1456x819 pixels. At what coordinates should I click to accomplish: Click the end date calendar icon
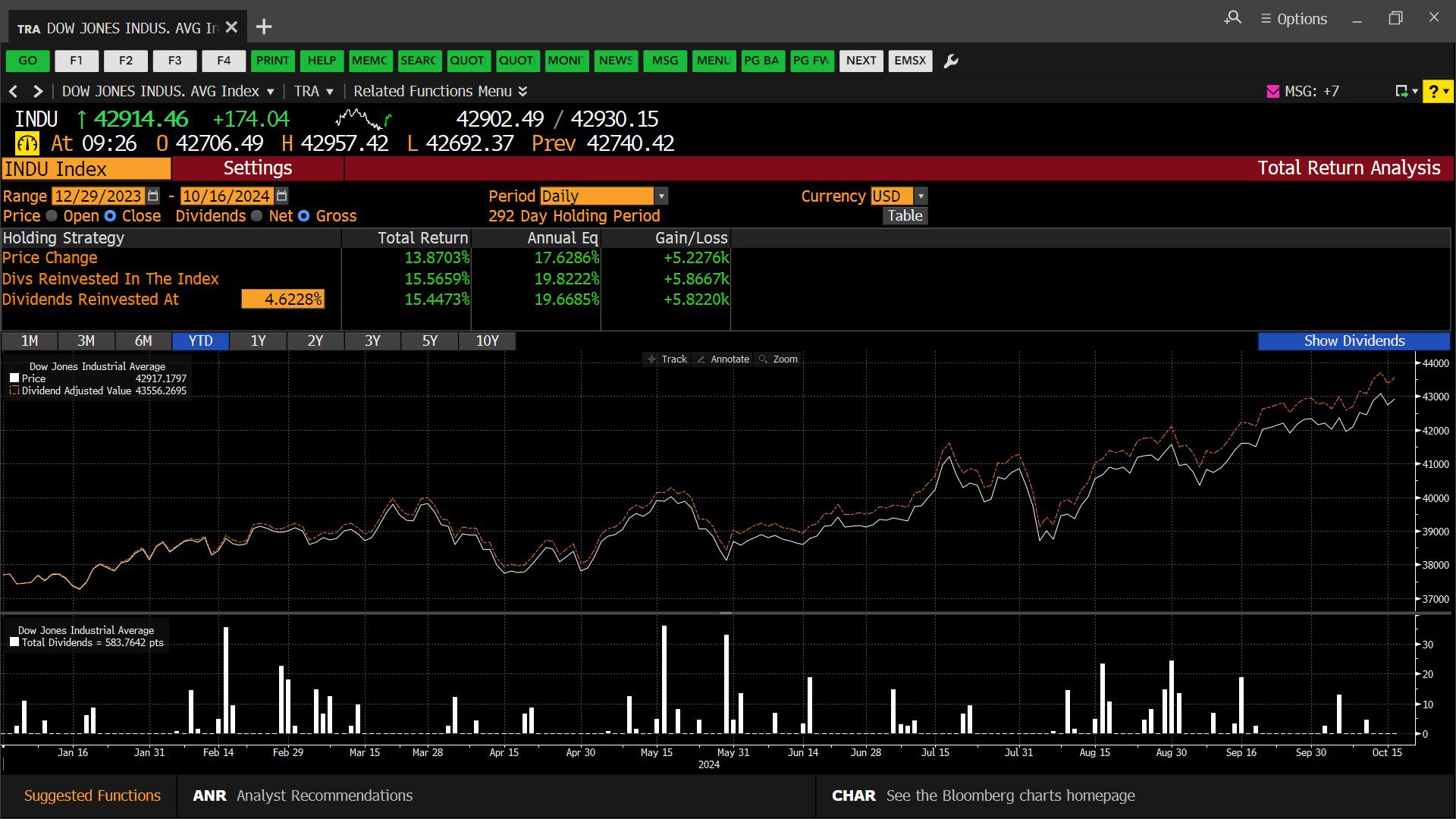282,196
